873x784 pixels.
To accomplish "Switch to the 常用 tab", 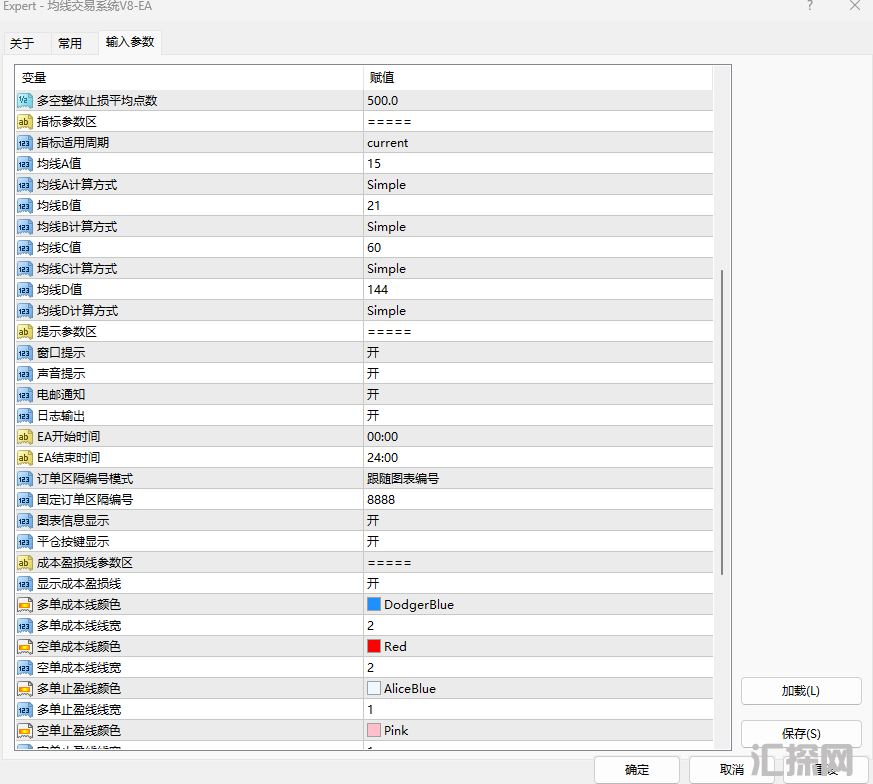I will (x=70, y=43).
